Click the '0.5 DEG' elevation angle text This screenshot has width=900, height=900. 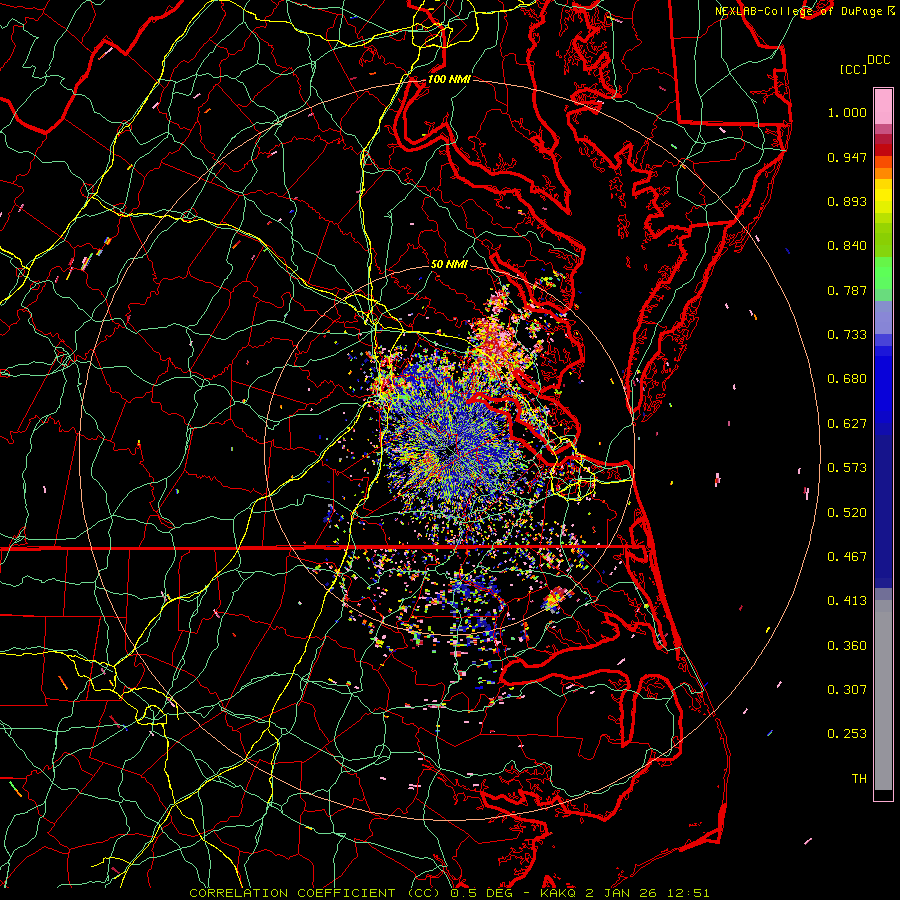tap(481, 893)
